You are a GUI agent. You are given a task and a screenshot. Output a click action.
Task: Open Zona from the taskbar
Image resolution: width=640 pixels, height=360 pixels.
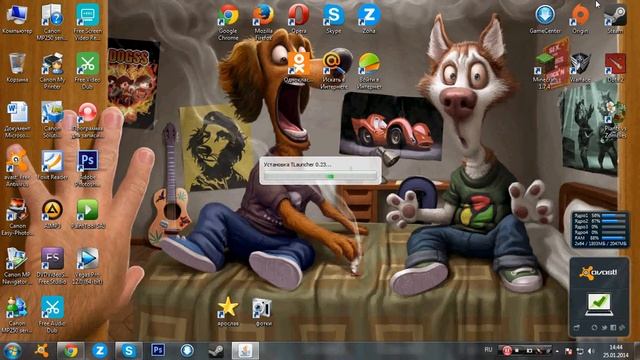(x=100, y=351)
